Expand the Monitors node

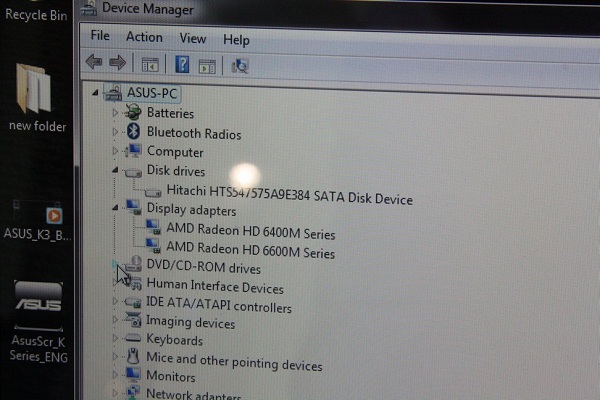(x=115, y=374)
